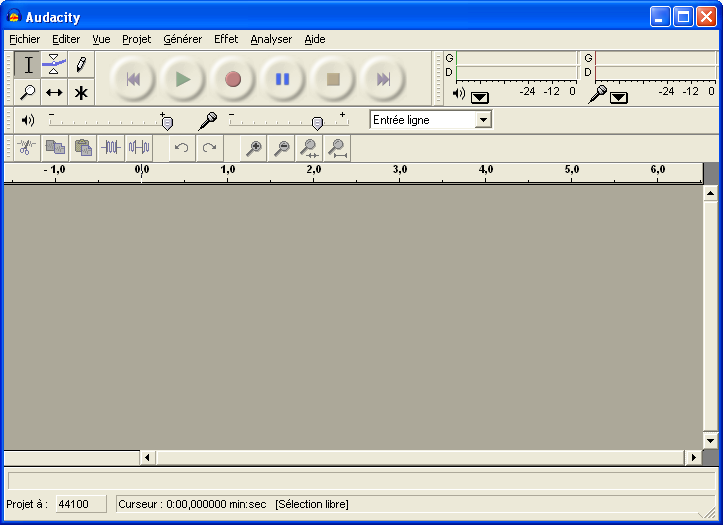Select the Zoom magnifier tool

(x=28, y=92)
